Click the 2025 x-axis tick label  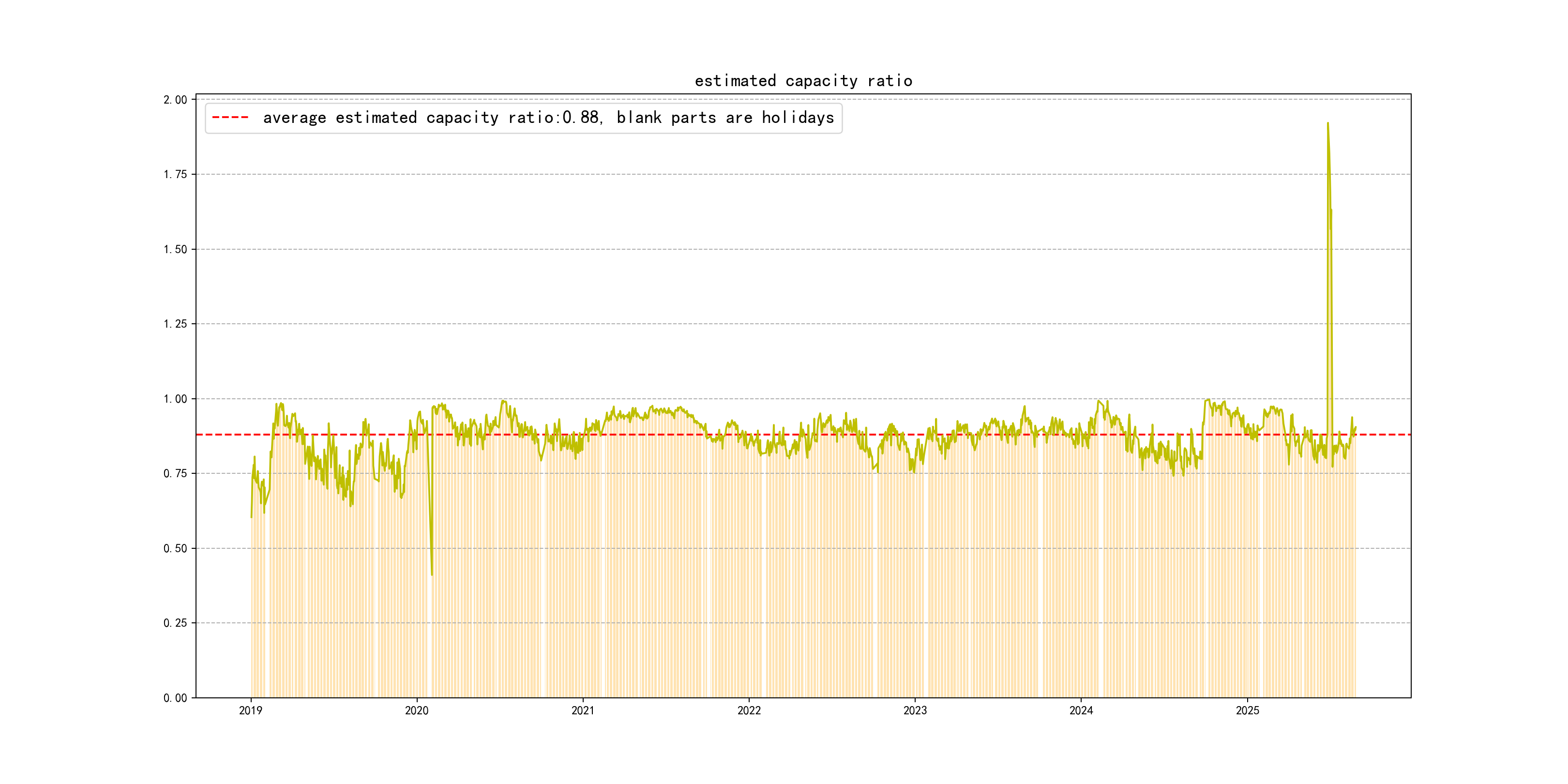(x=1247, y=710)
